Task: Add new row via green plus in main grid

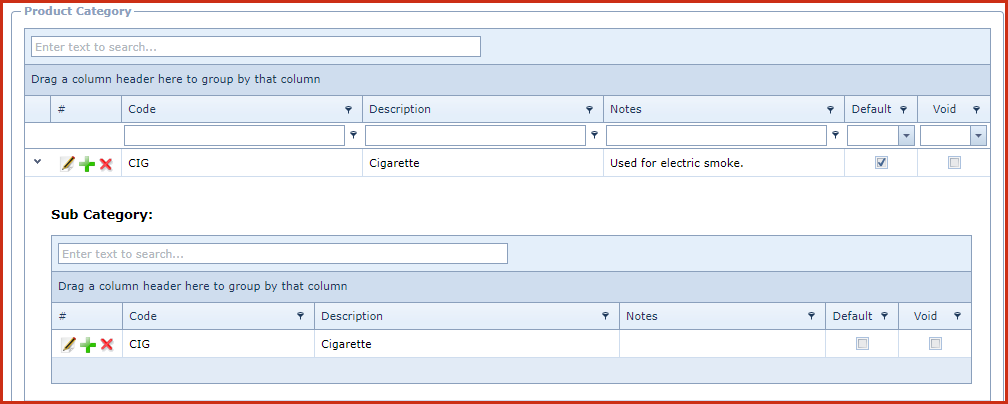Action: [x=87, y=164]
